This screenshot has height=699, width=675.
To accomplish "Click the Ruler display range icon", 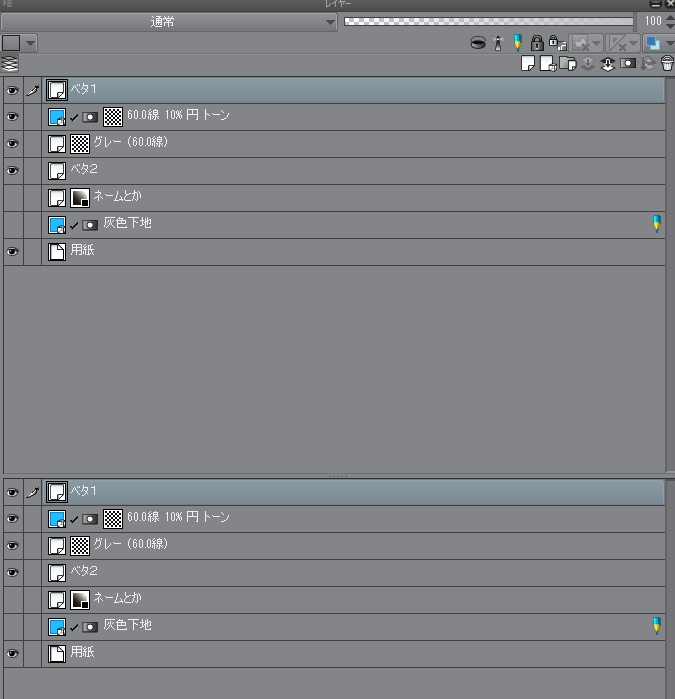I will (618, 43).
